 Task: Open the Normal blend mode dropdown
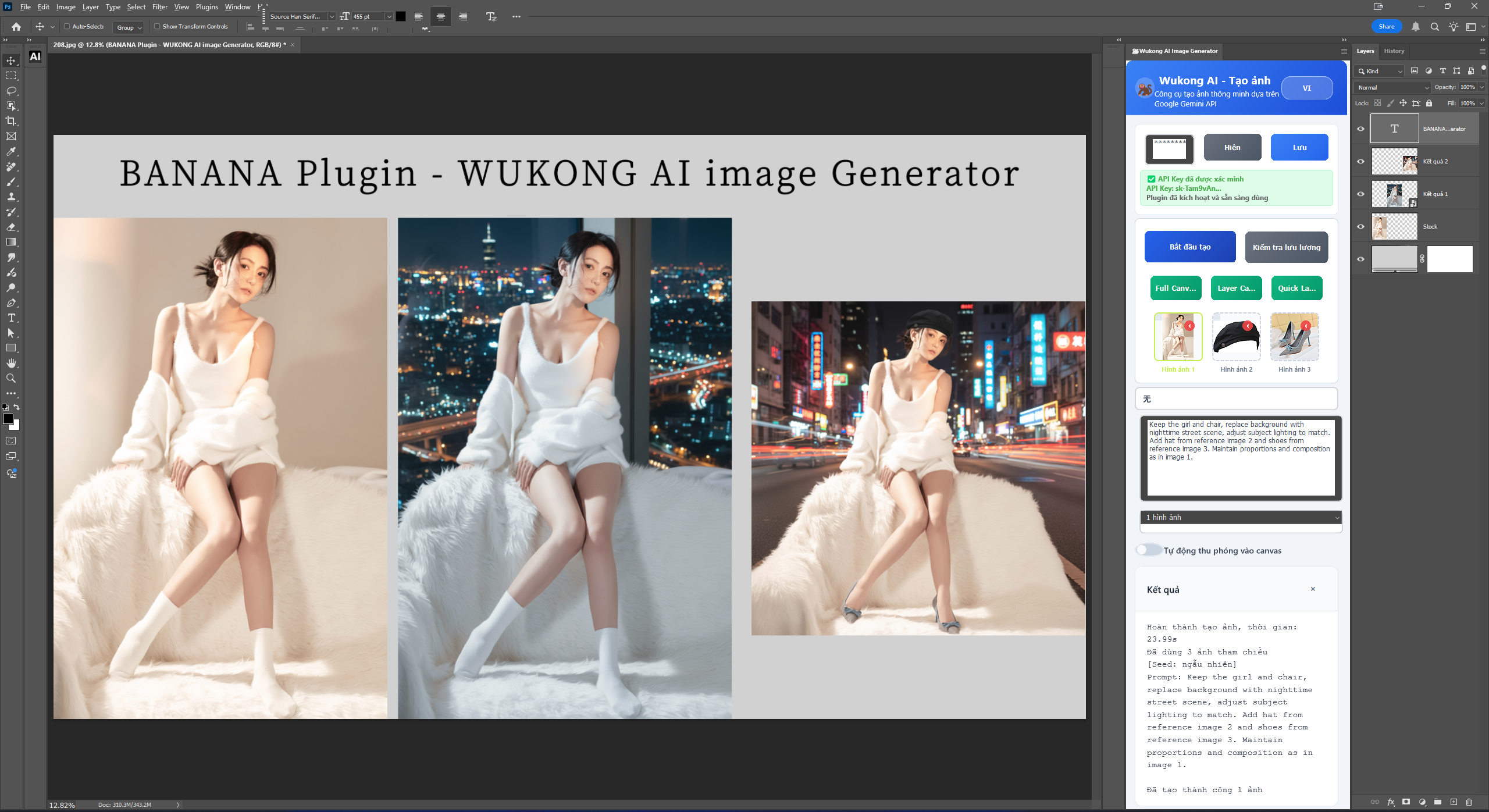click(1392, 87)
